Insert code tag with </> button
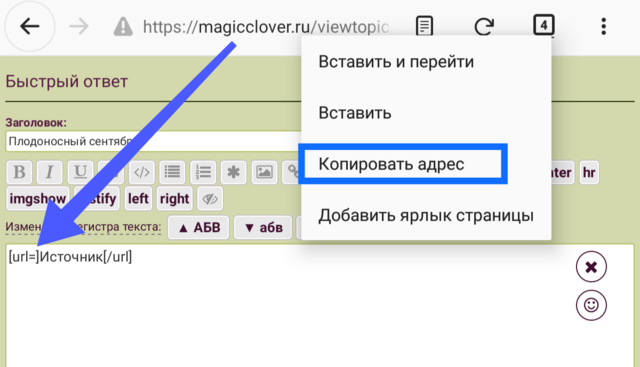Image resolution: width=640 pixels, height=367 pixels. (142, 172)
